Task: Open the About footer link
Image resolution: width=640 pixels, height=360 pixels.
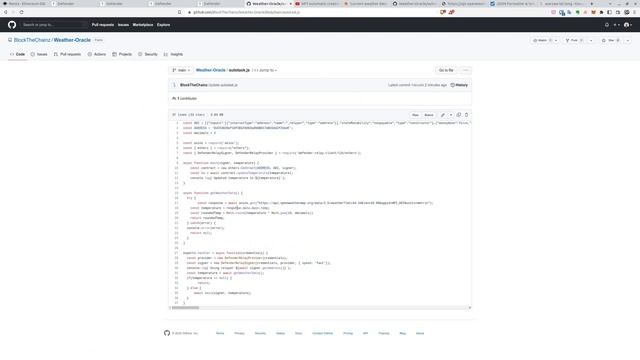Action: pos(420,333)
